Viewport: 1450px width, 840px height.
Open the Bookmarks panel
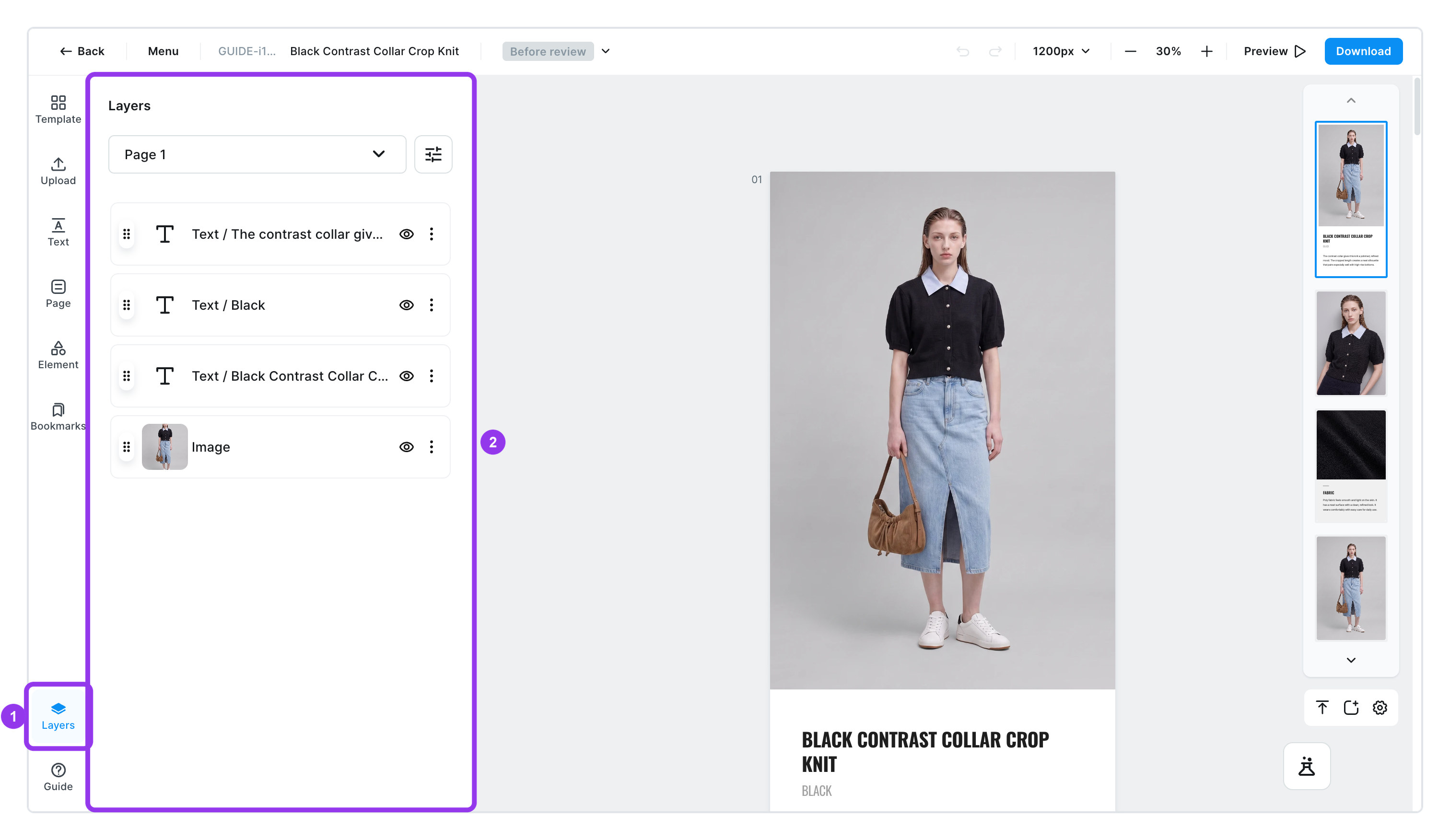[x=58, y=417]
